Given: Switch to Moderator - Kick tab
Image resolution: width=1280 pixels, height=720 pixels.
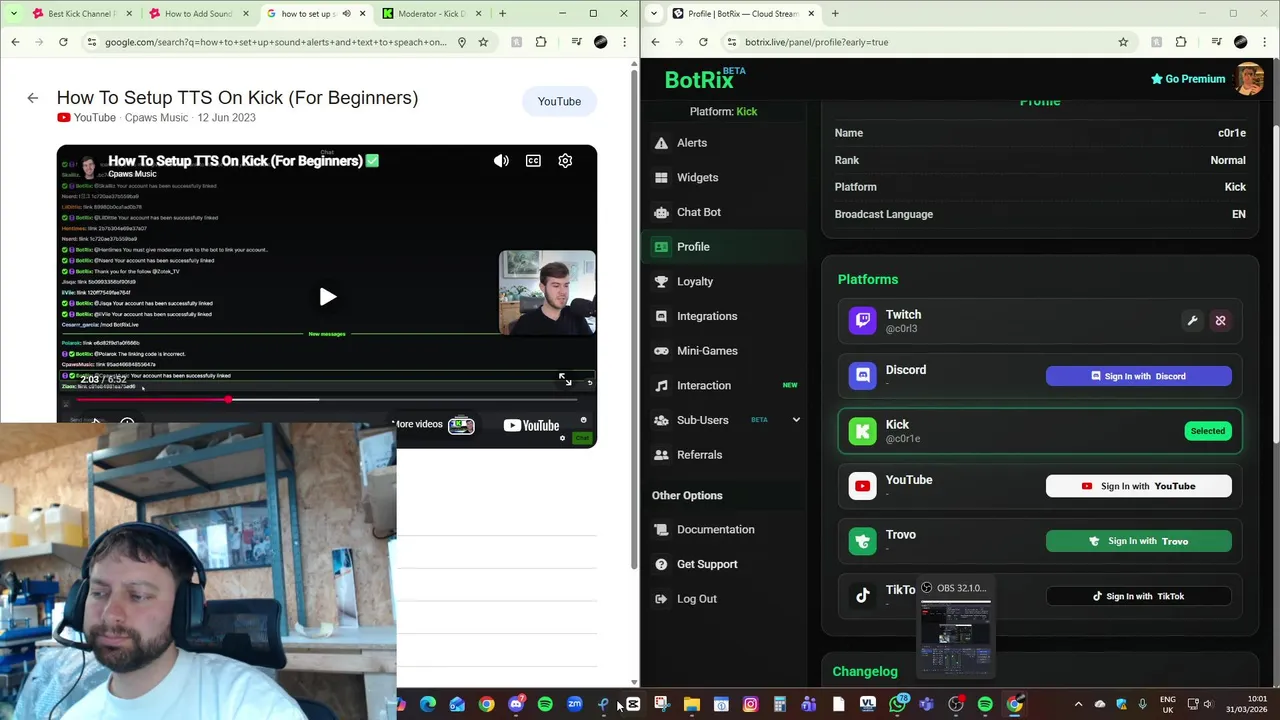Looking at the screenshot, I should click(431, 14).
